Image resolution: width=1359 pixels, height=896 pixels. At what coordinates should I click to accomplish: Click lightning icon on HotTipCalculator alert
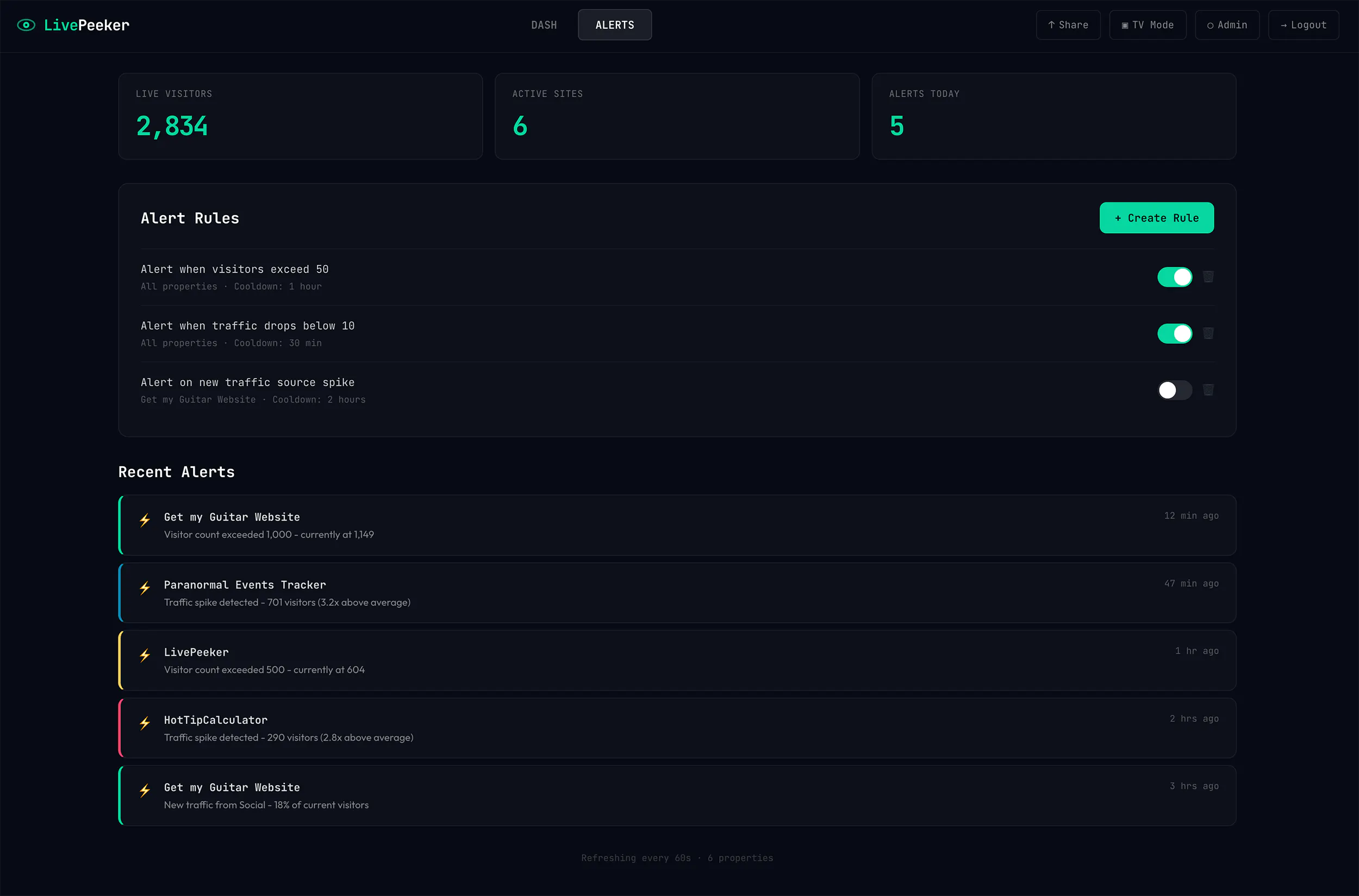point(145,723)
